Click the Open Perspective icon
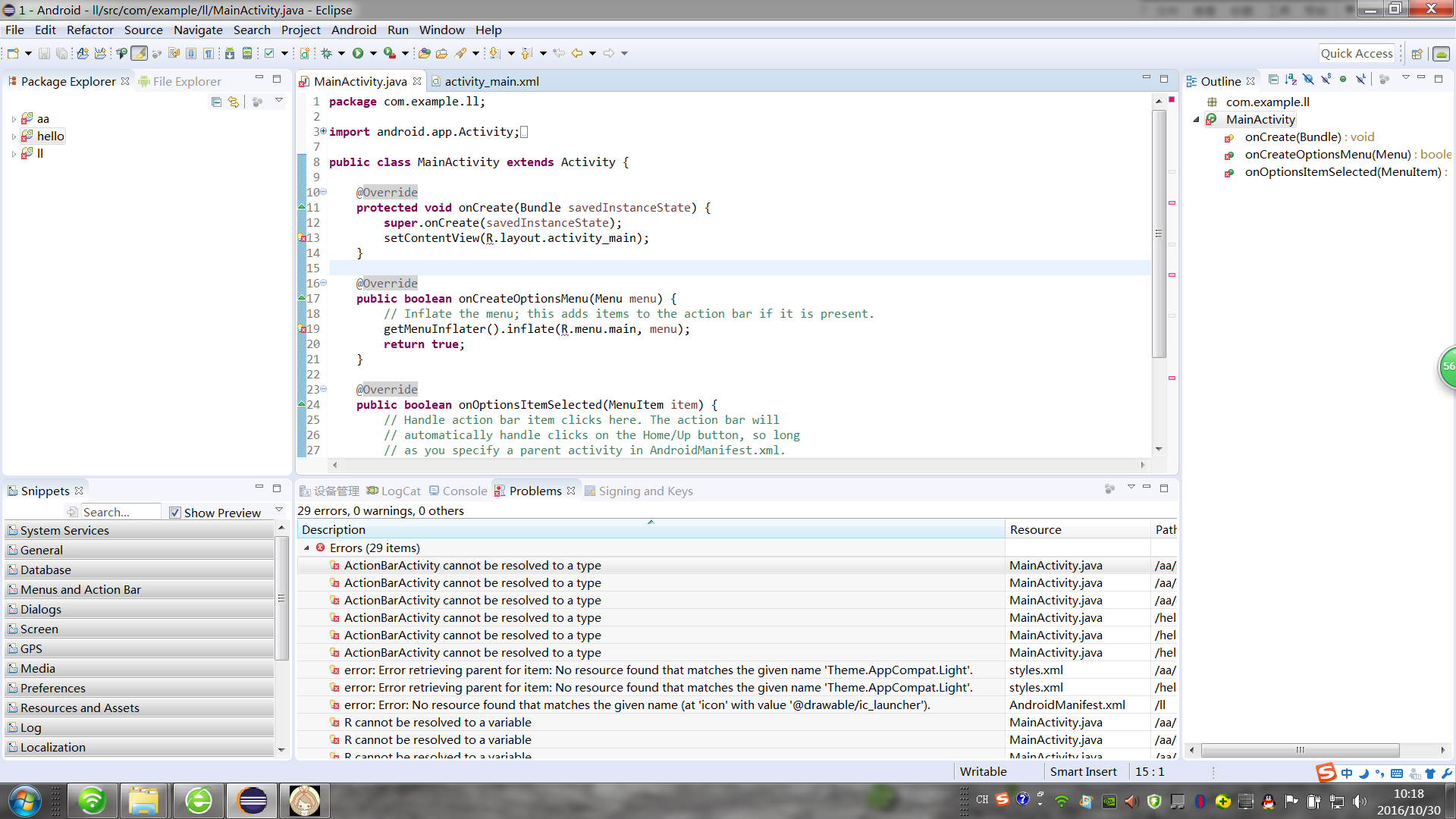This screenshot has height=819, width=1456. (x=1417, y=54)
